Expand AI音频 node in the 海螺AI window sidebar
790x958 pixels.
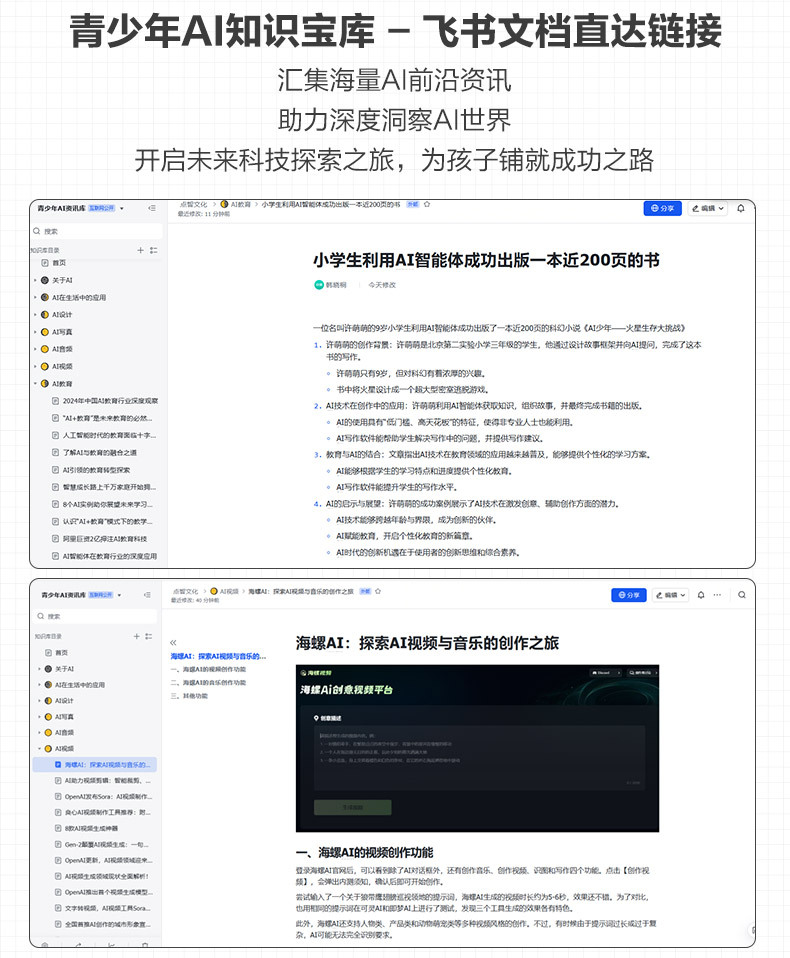(x=39, y=733)
